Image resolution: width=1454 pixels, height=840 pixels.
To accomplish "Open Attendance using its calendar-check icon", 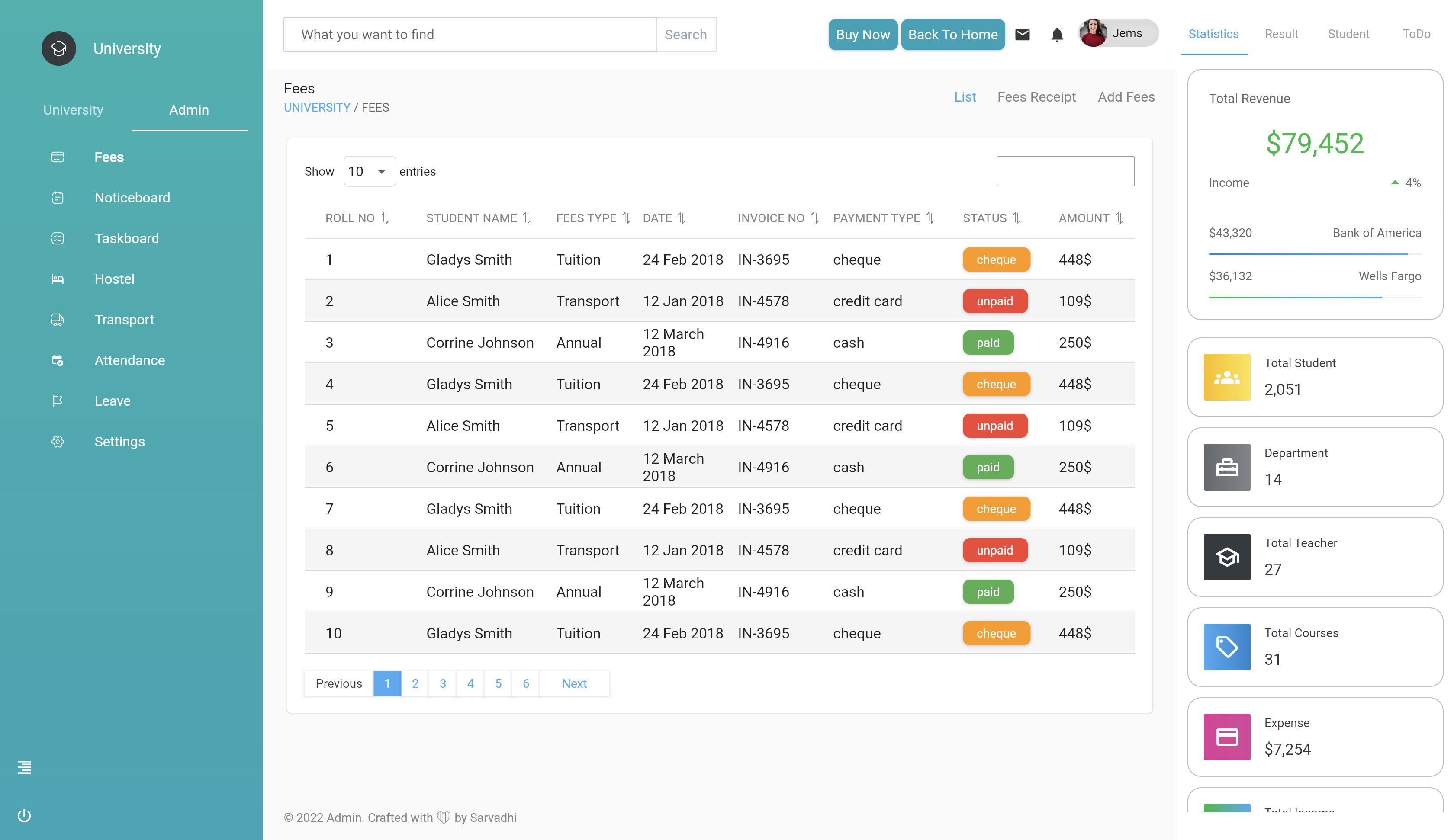I will click(x=58, y=361).
